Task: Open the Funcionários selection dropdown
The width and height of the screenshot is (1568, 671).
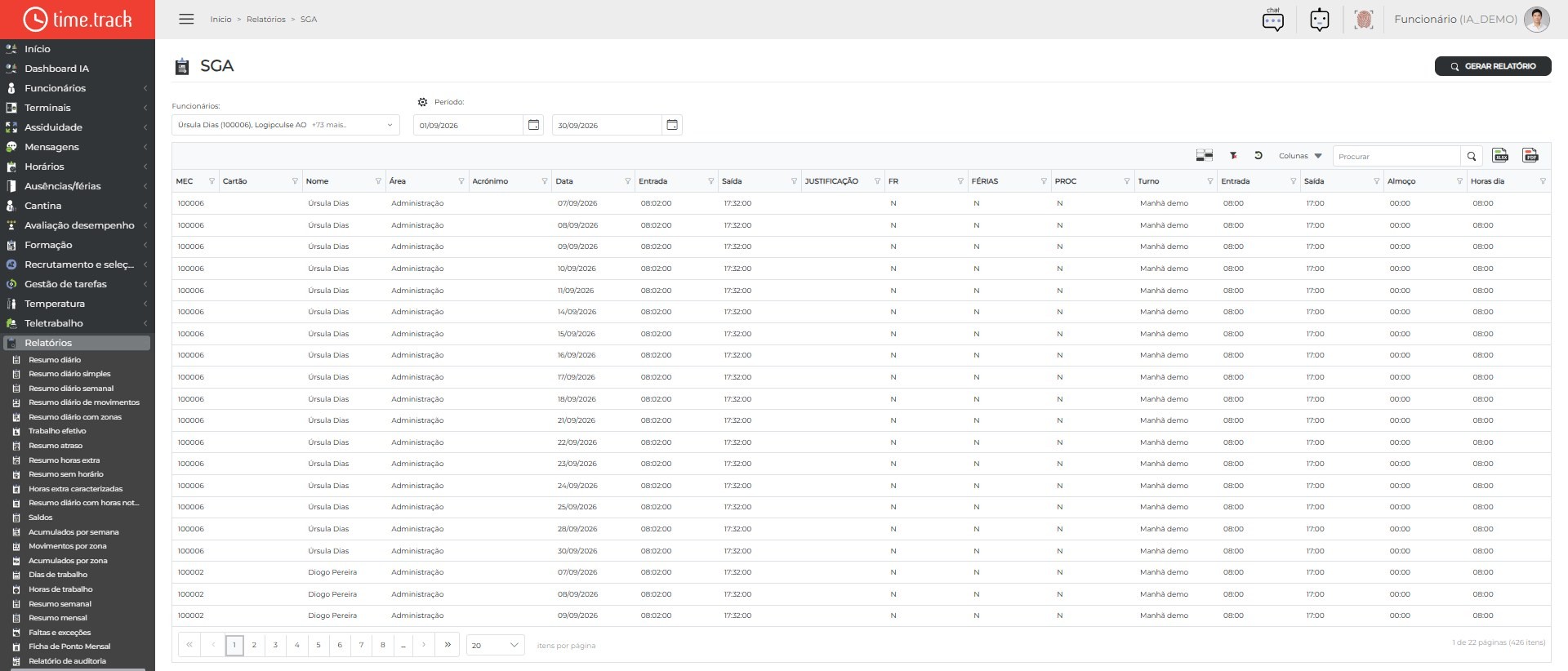Action: 286,125
